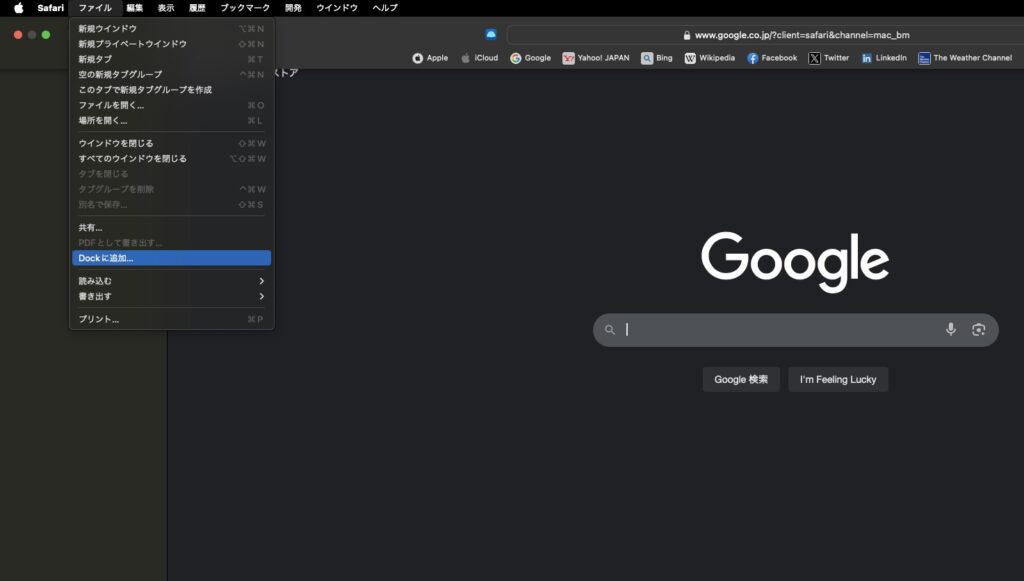This screenshot has width=1024, height=581.
Task: Select すべてのウインドウを閉じる
Action: pos(171,159)
